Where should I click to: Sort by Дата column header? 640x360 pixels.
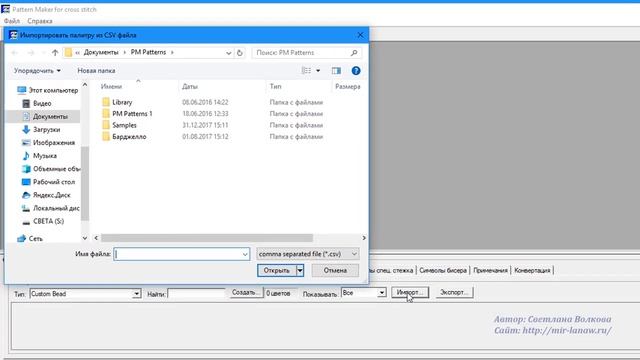click(190, 87)
